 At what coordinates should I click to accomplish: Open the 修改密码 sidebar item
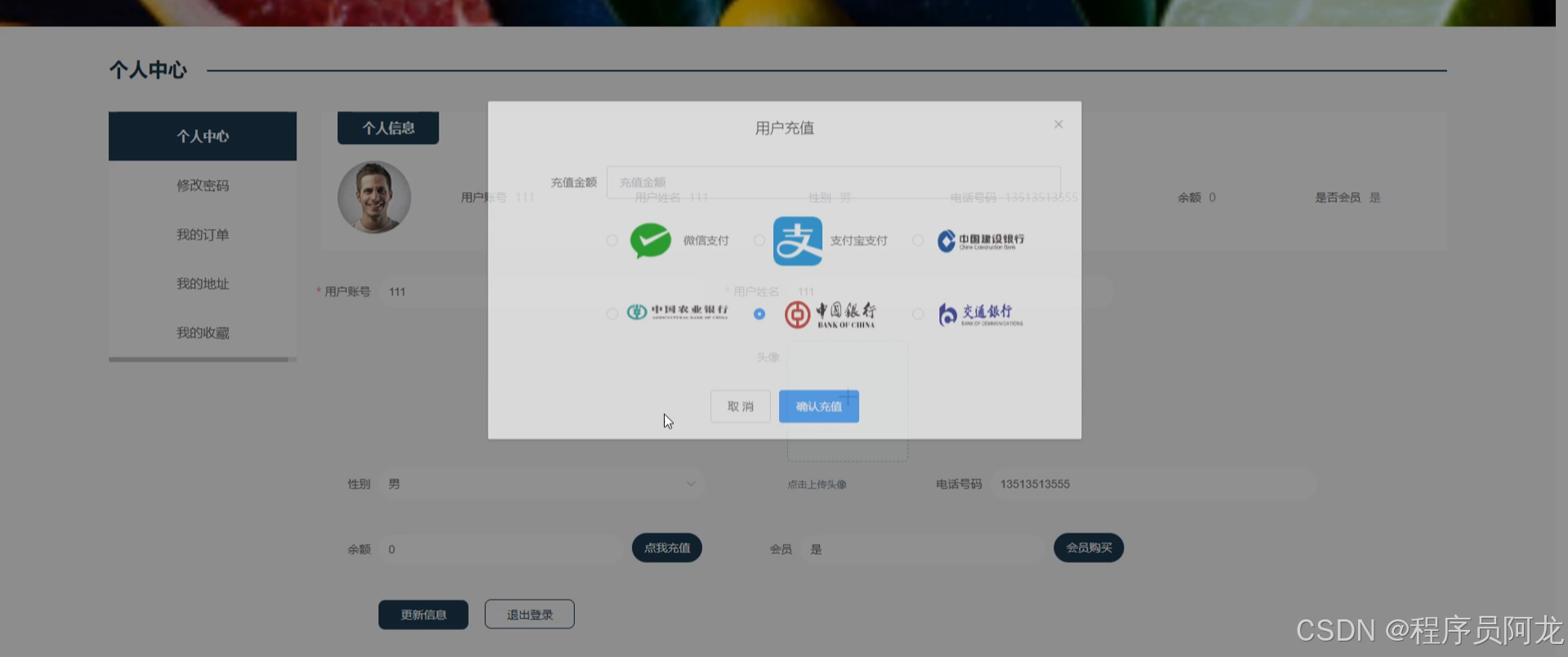point(203,185)
